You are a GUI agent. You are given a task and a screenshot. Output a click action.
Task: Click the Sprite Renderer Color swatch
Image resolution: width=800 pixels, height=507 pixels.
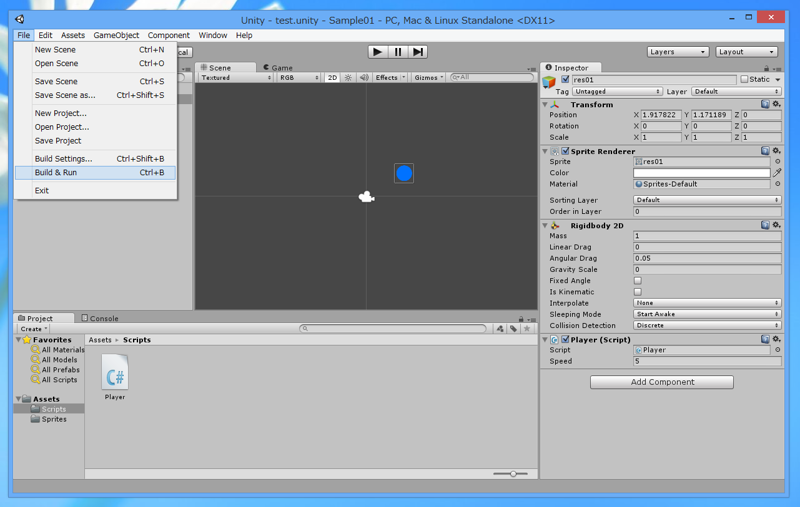(702, 173)
